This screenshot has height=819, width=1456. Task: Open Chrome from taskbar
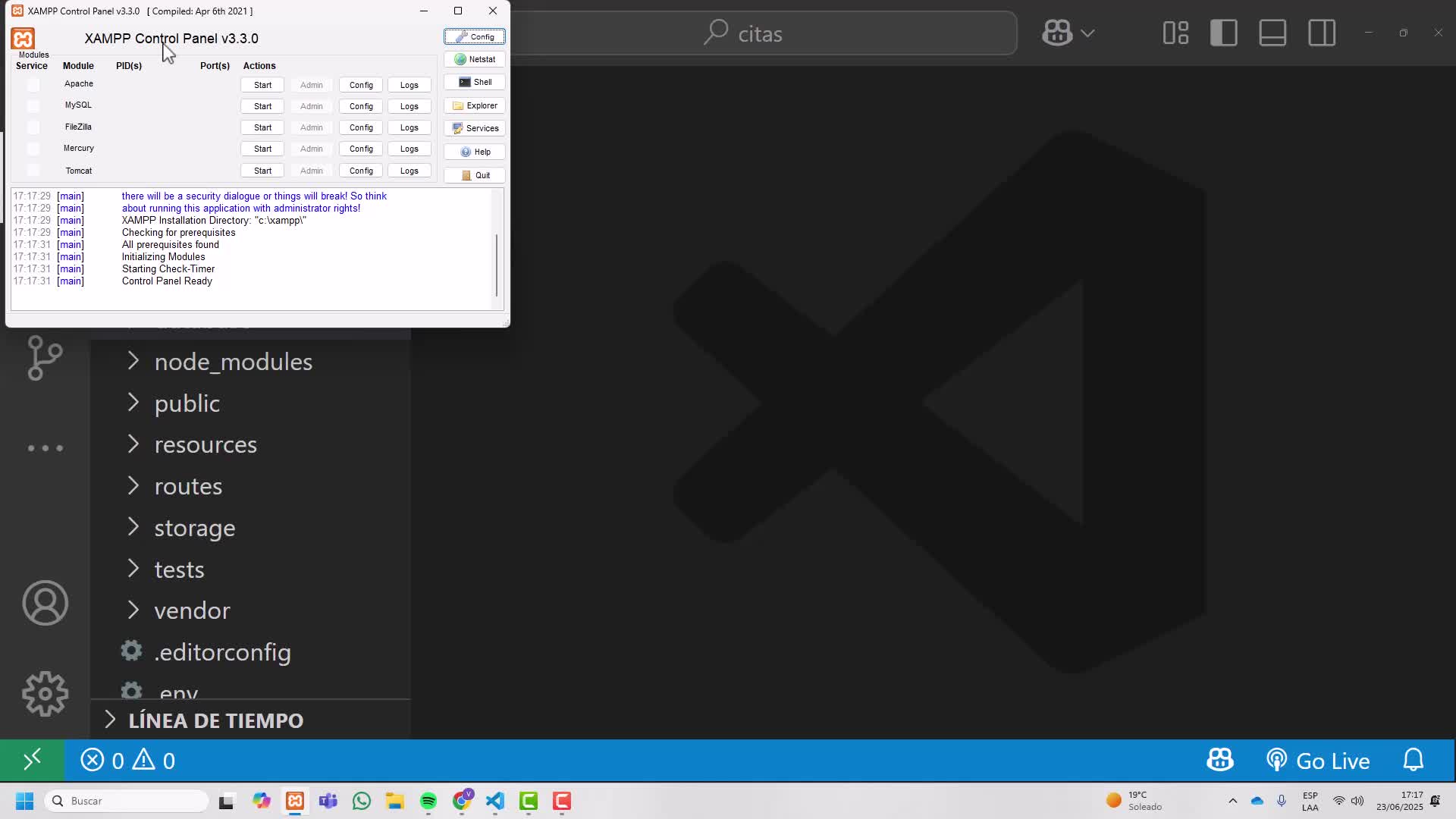click(462, 801)
